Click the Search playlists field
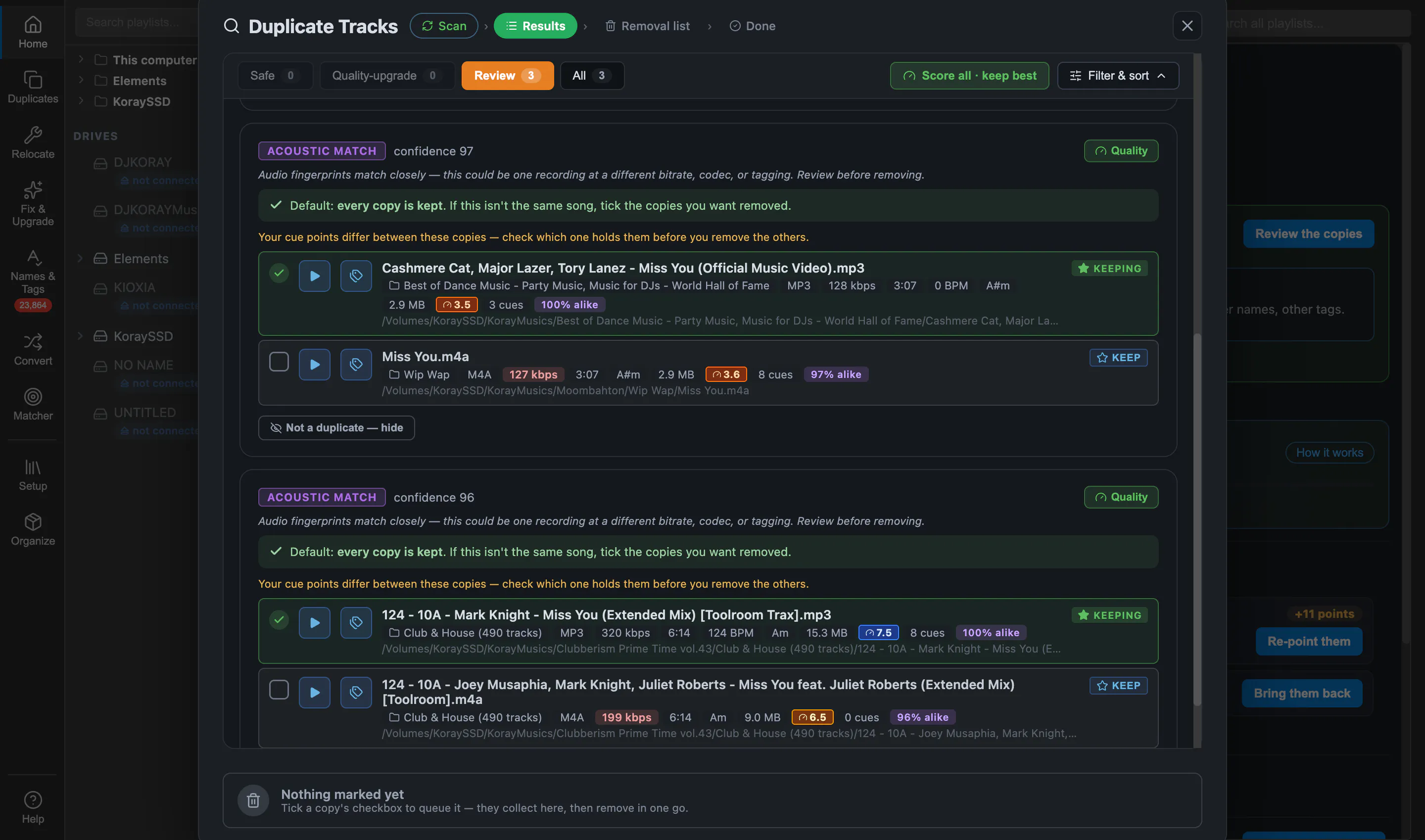 point(137,22)
